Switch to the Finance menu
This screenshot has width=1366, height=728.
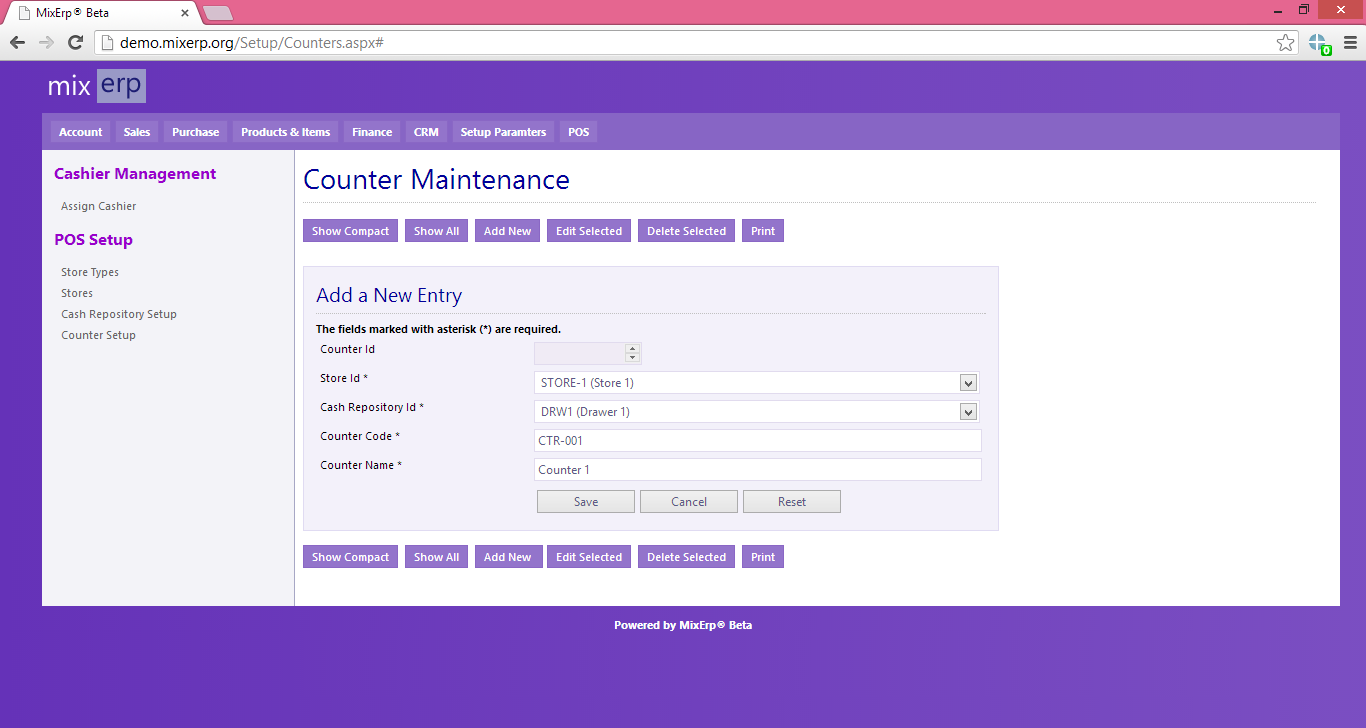coord(371,131)
